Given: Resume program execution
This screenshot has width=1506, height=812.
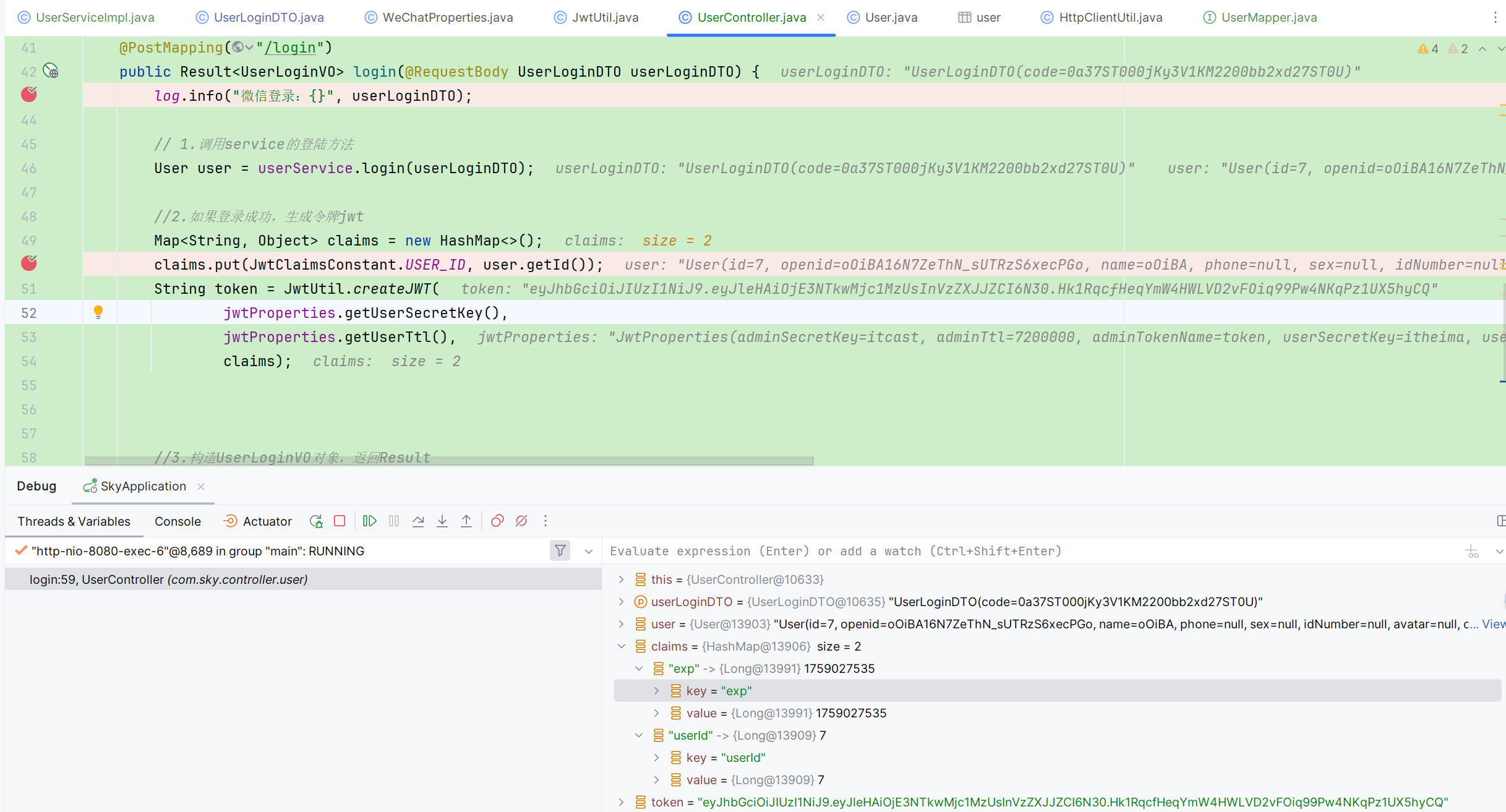Looking at the screenshot, I should (370, 521).
